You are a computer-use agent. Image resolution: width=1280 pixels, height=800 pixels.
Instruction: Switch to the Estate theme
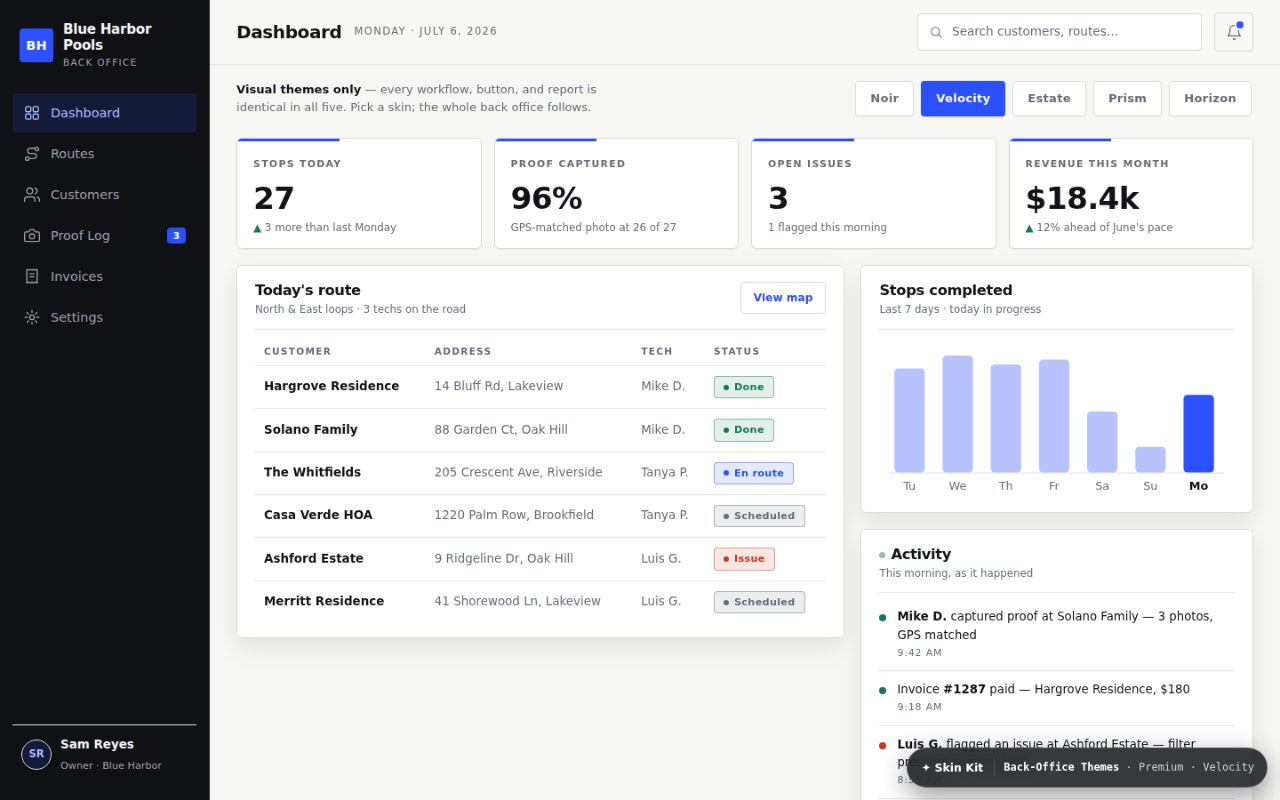point(1049,98)
